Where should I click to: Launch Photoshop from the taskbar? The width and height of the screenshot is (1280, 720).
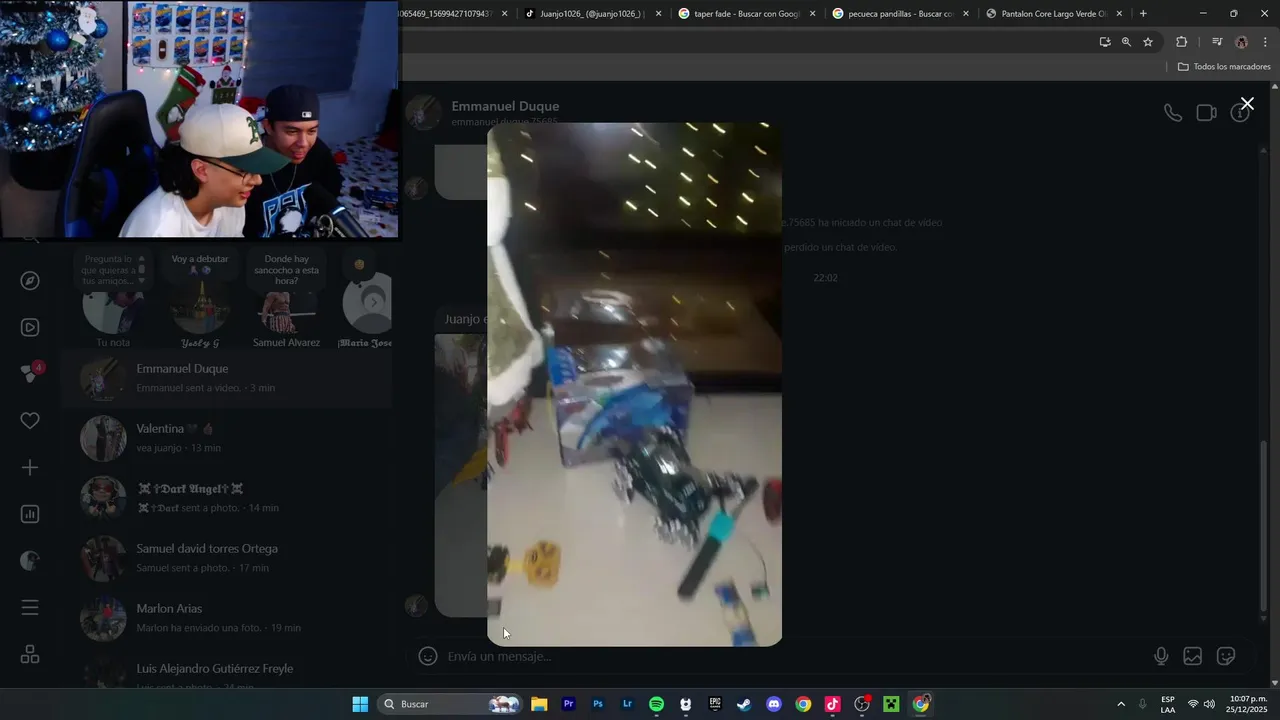[598, 704]
